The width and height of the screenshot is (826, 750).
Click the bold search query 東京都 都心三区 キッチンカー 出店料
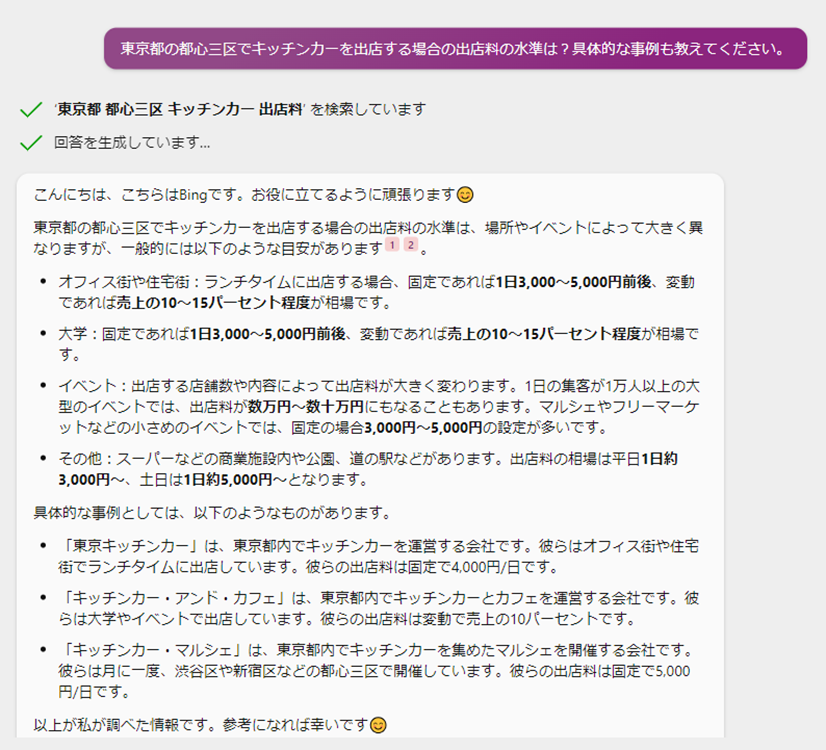tap(180, 109)
